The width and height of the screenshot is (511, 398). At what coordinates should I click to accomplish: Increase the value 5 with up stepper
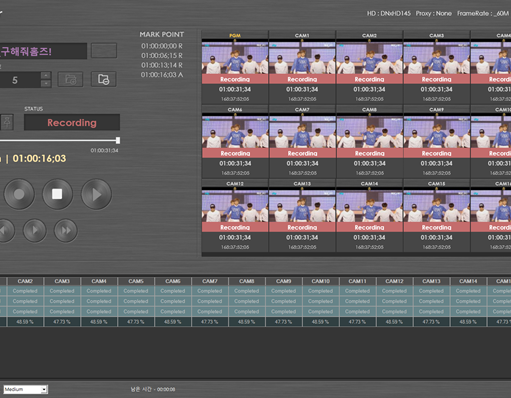pyautogui.click(x=46, y=75)
